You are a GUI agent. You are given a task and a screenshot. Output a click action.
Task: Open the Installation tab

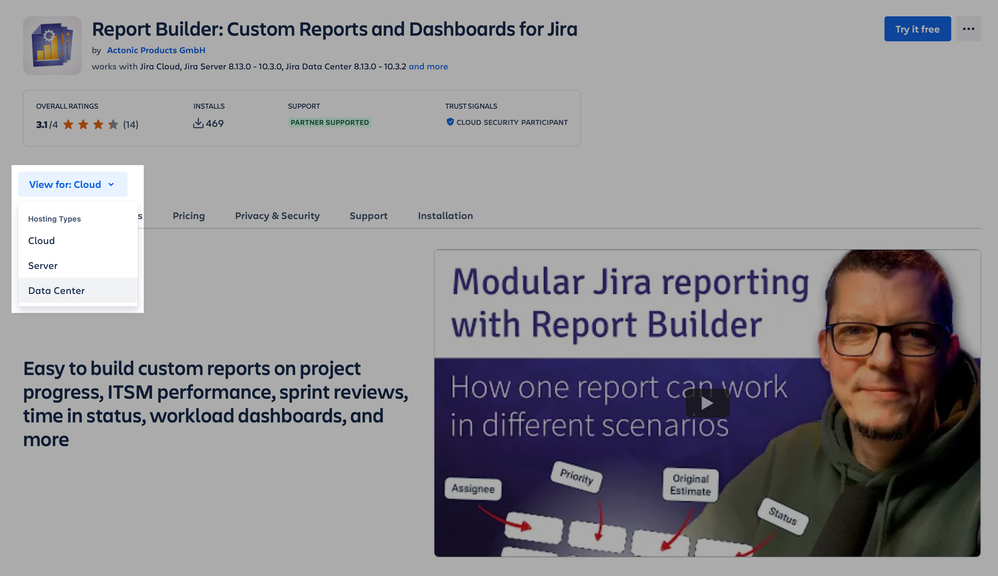[446, 216]
